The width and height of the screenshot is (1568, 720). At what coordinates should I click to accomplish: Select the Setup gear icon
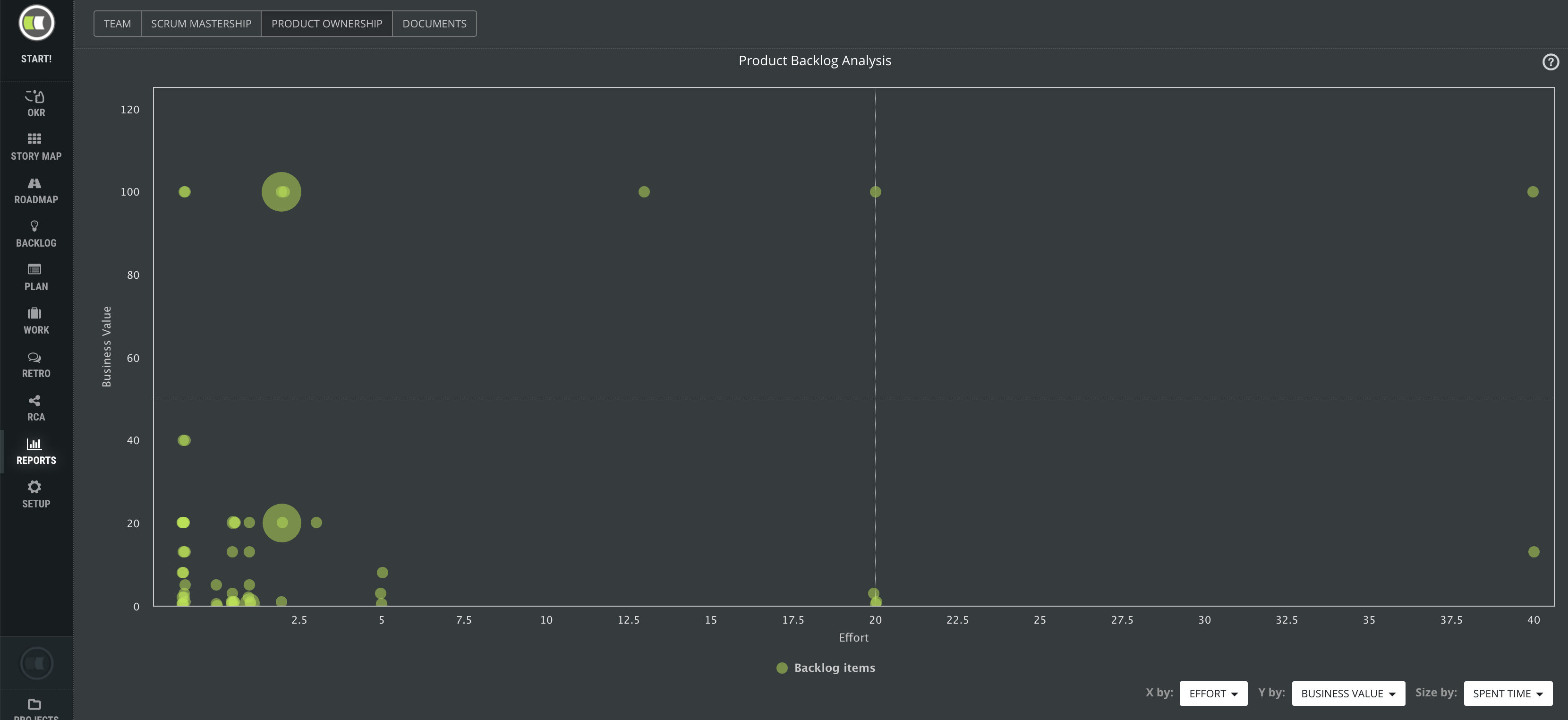point(35,487)
